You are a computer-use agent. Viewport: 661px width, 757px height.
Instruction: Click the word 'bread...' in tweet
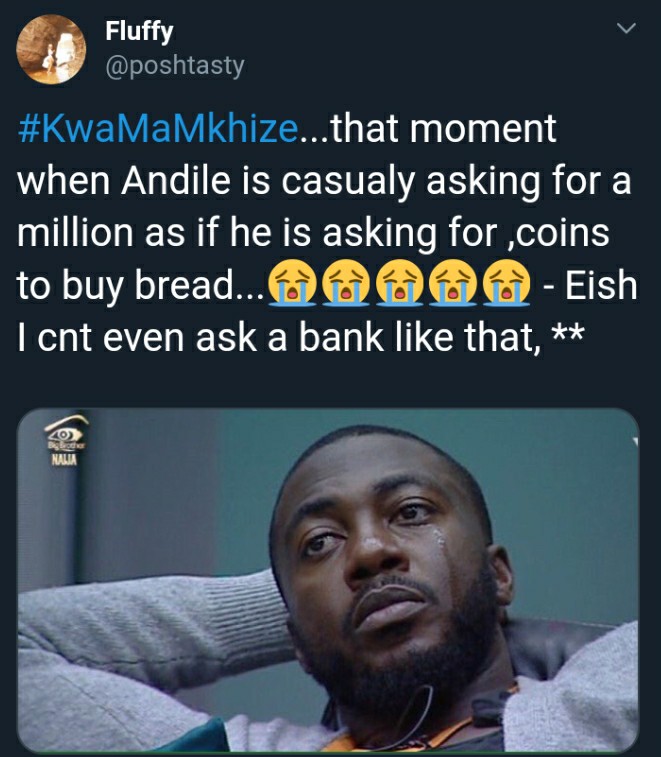point(199,285)
